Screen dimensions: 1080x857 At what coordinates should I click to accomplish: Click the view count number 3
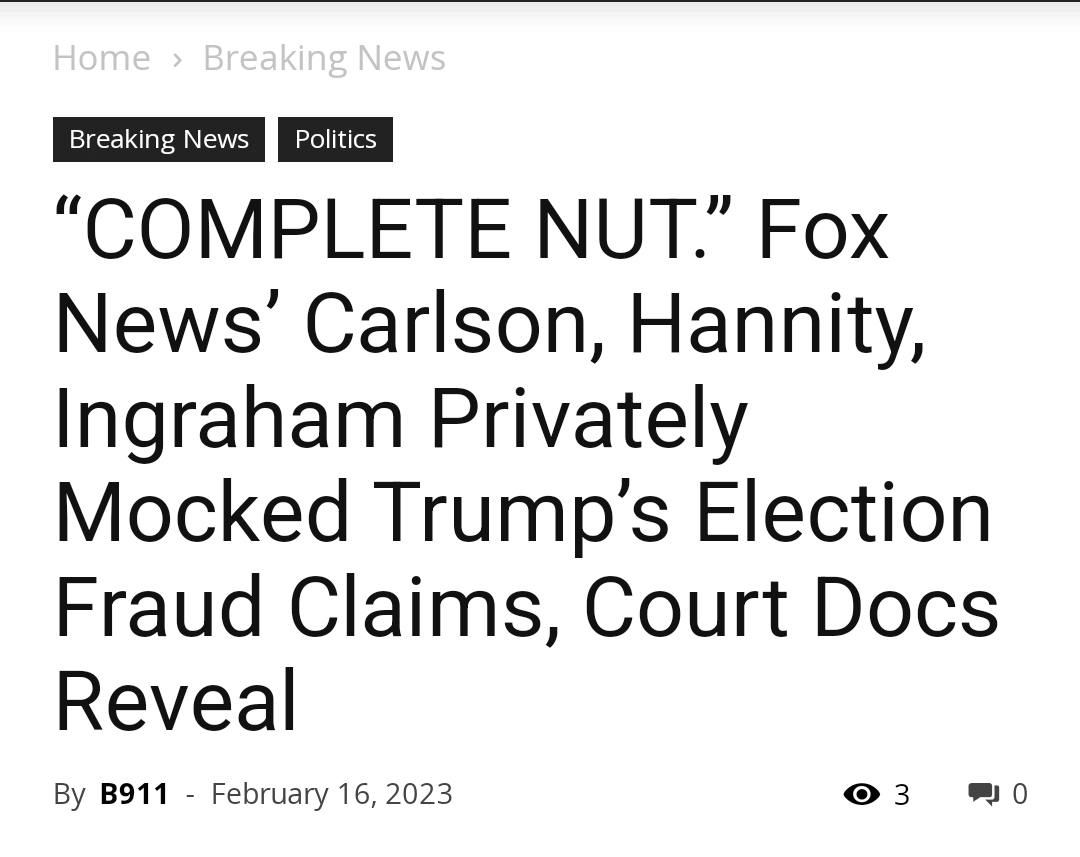point(902,795)
